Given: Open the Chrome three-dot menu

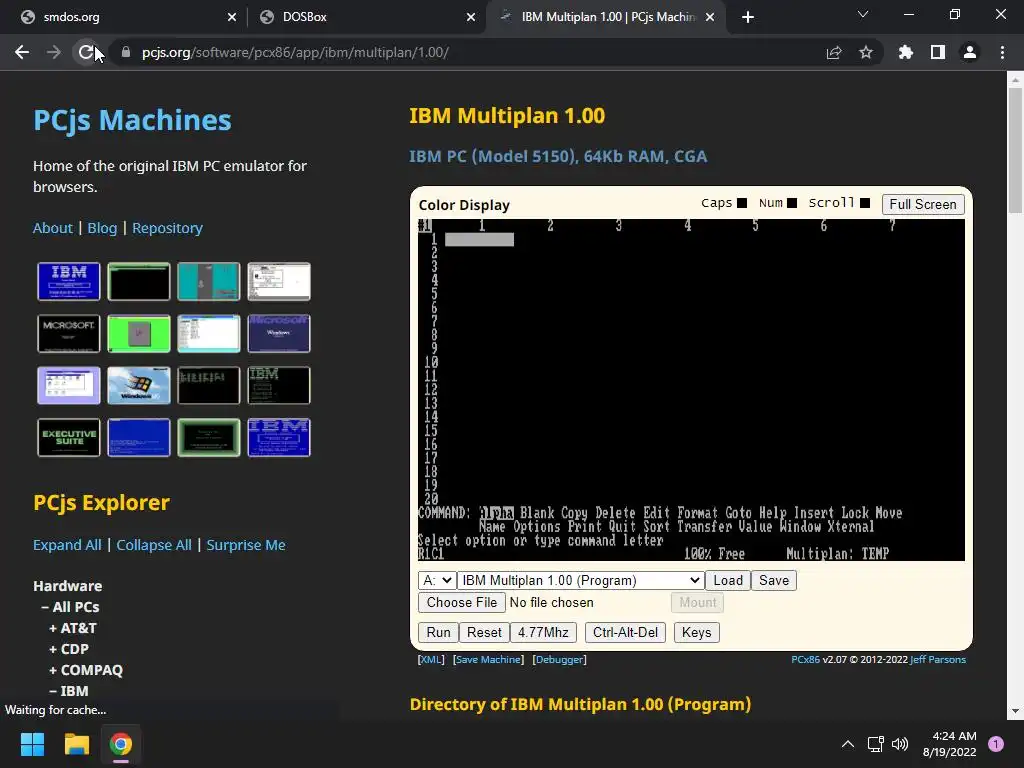Looking at the screenshot, I should pos(1002,52).
